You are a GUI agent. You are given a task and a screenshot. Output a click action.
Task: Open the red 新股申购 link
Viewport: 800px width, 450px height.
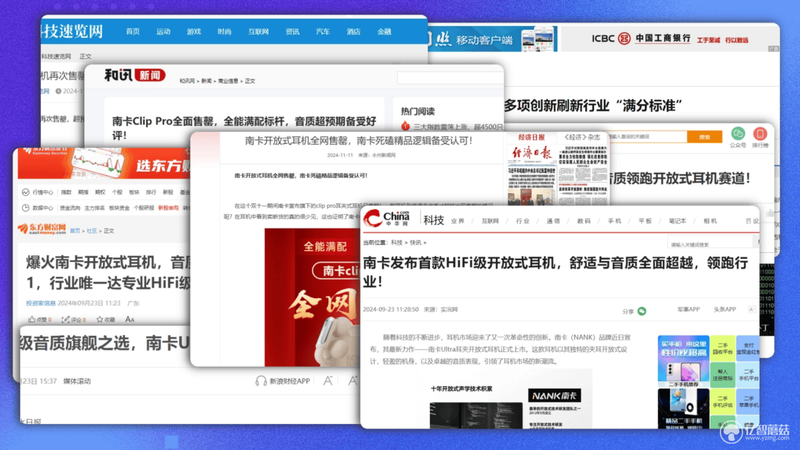coord(168,208)
